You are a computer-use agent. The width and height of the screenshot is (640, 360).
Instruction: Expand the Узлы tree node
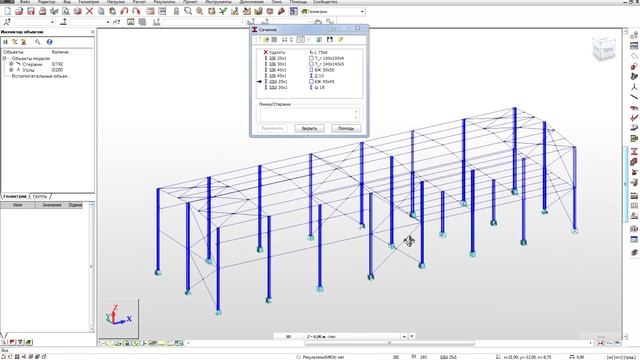11,70
